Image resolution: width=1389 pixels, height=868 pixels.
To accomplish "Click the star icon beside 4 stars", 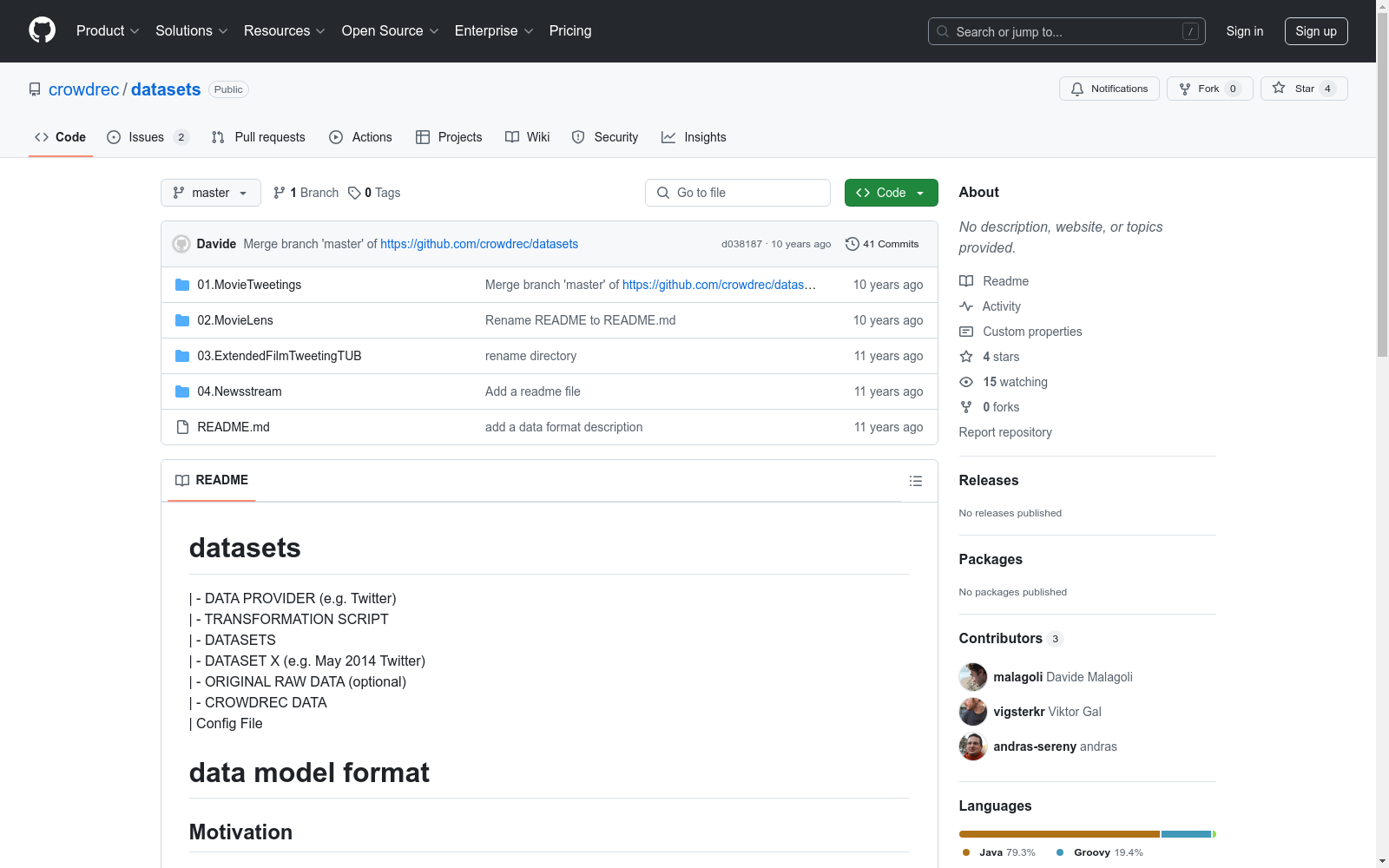I will click(x=966, y=357).
